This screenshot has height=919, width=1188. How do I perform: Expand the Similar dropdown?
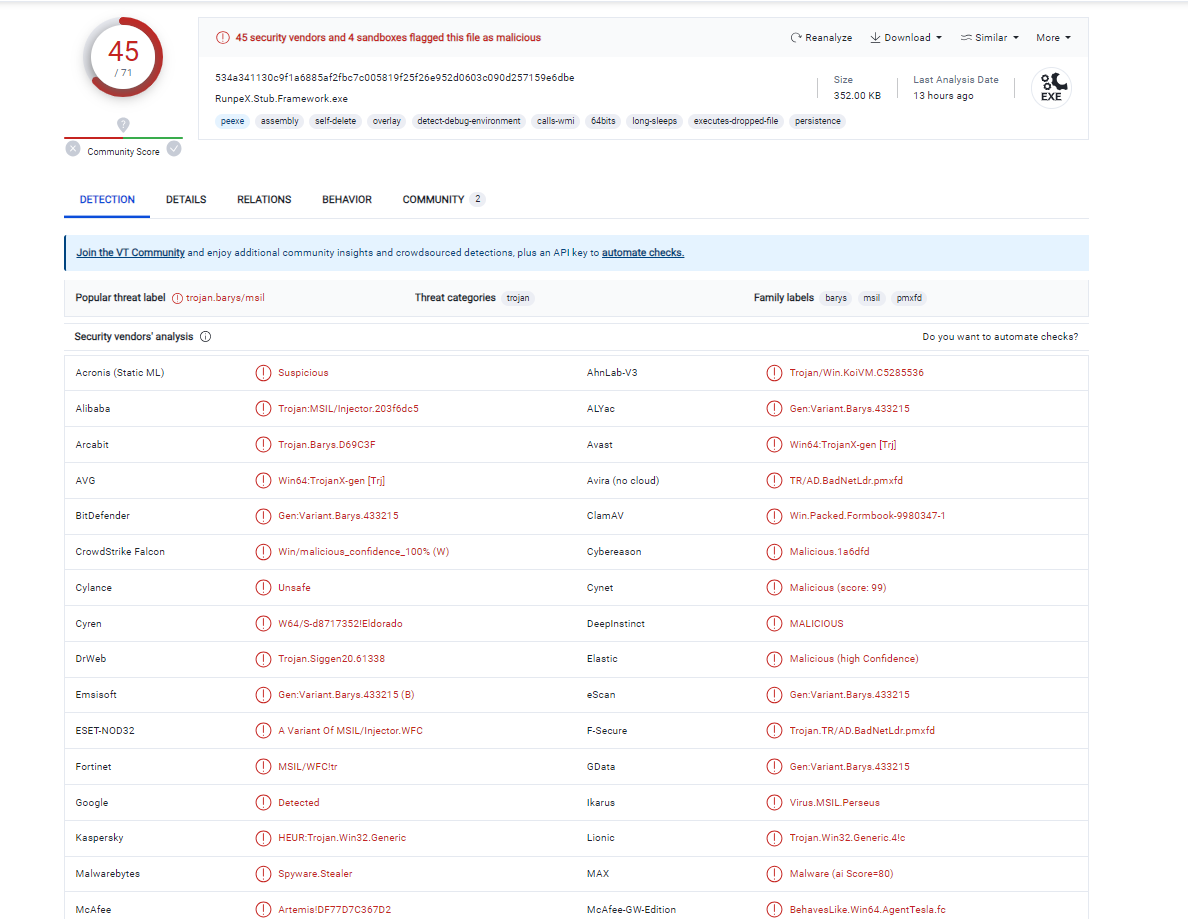(x=990, y=38)
